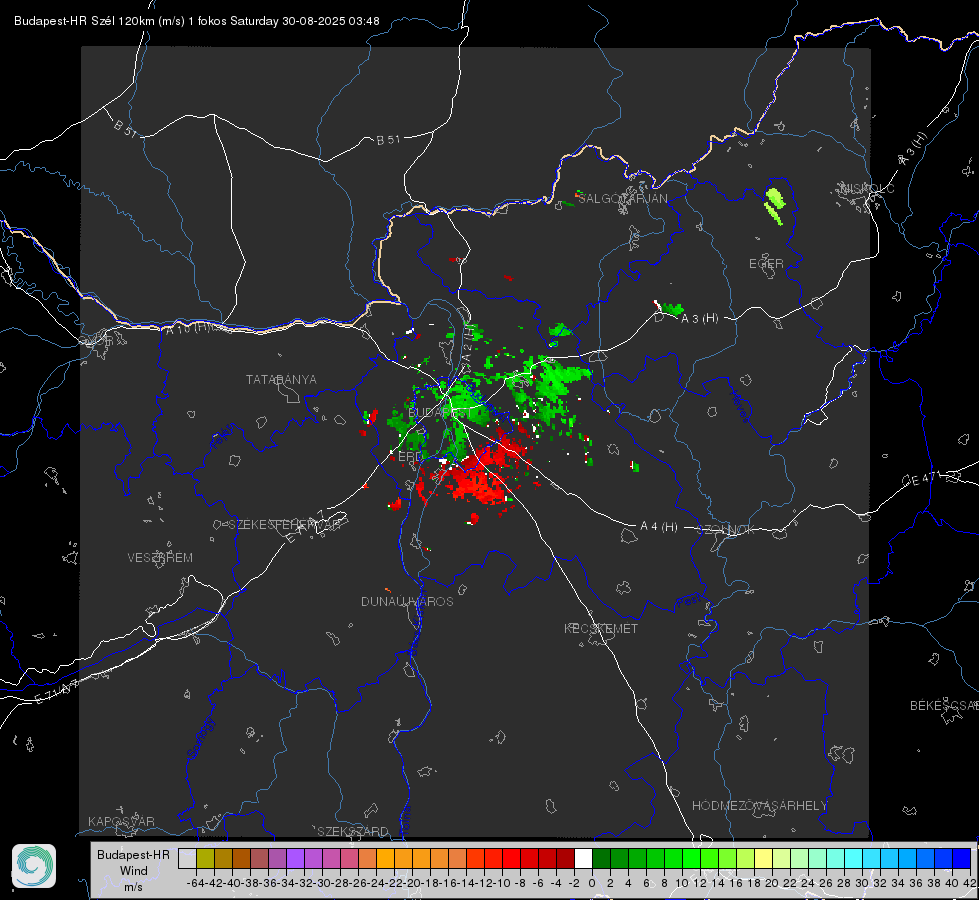Click the swirl logo icon beside the legend
Viewport: 979px width, 900px height.
34,866
